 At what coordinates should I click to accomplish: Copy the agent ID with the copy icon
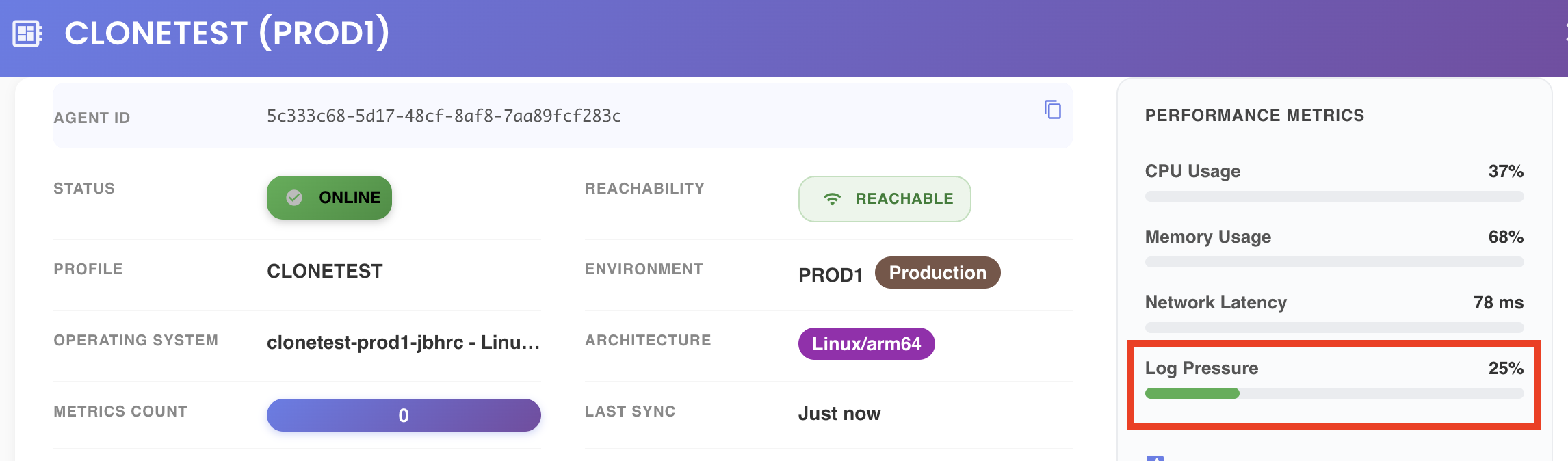click(1053, 109)
